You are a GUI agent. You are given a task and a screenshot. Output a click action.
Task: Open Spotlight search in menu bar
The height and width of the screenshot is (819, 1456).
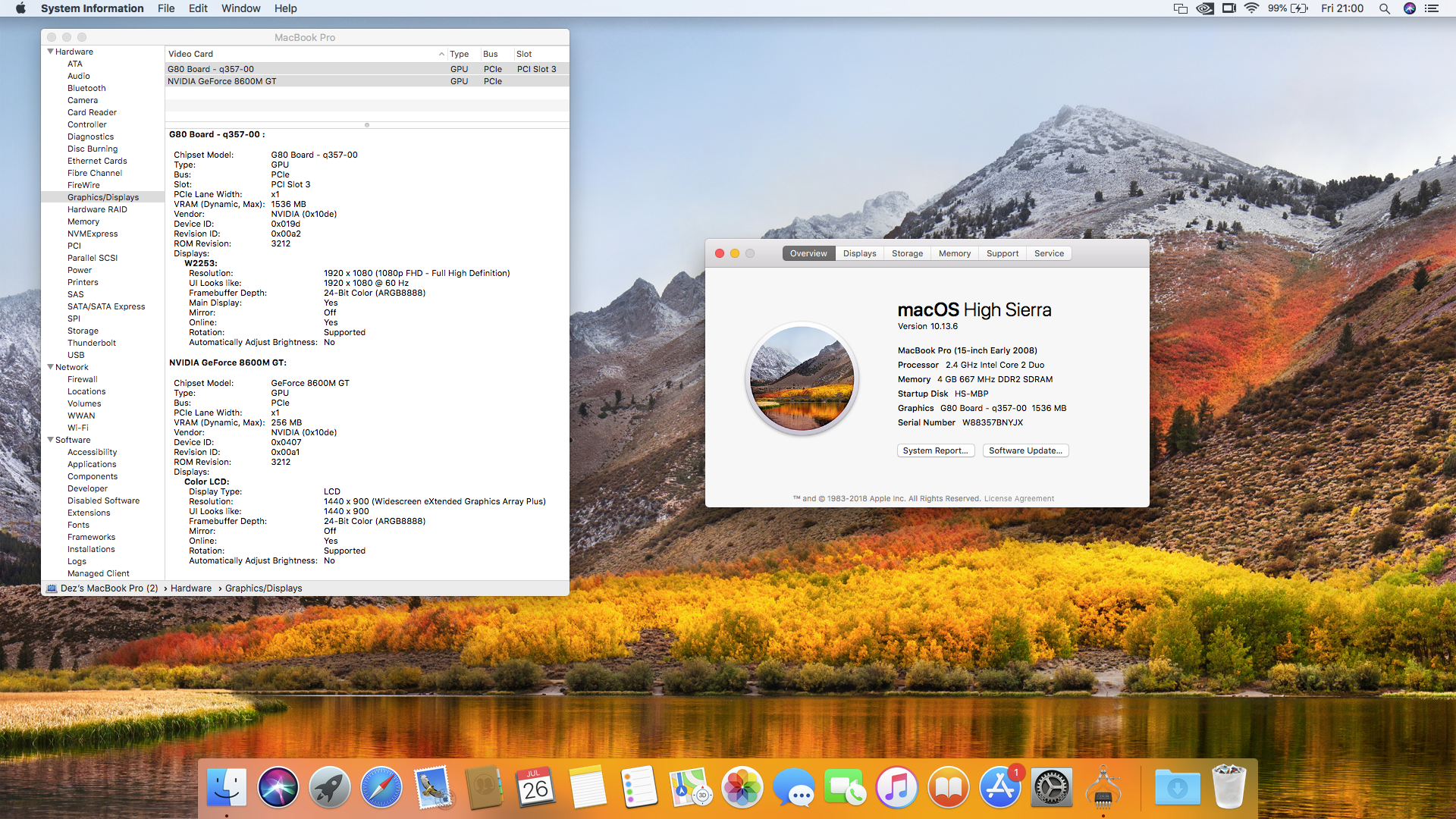tap(1385, 8)
